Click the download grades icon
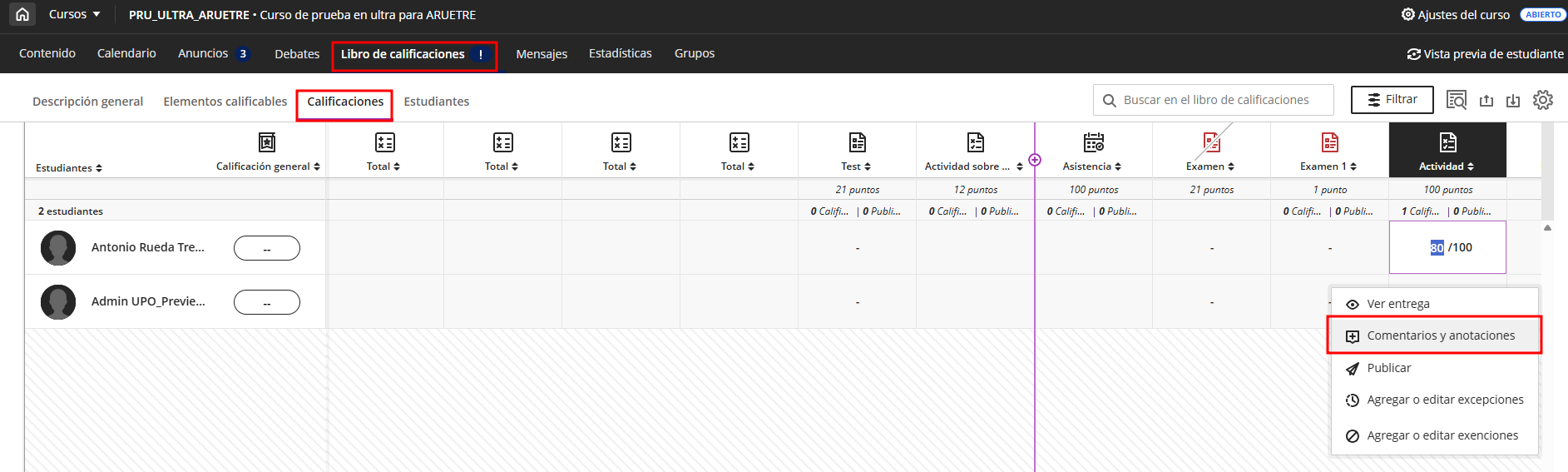Viewport: 1568px width, 472px height. click(1513, 101)
